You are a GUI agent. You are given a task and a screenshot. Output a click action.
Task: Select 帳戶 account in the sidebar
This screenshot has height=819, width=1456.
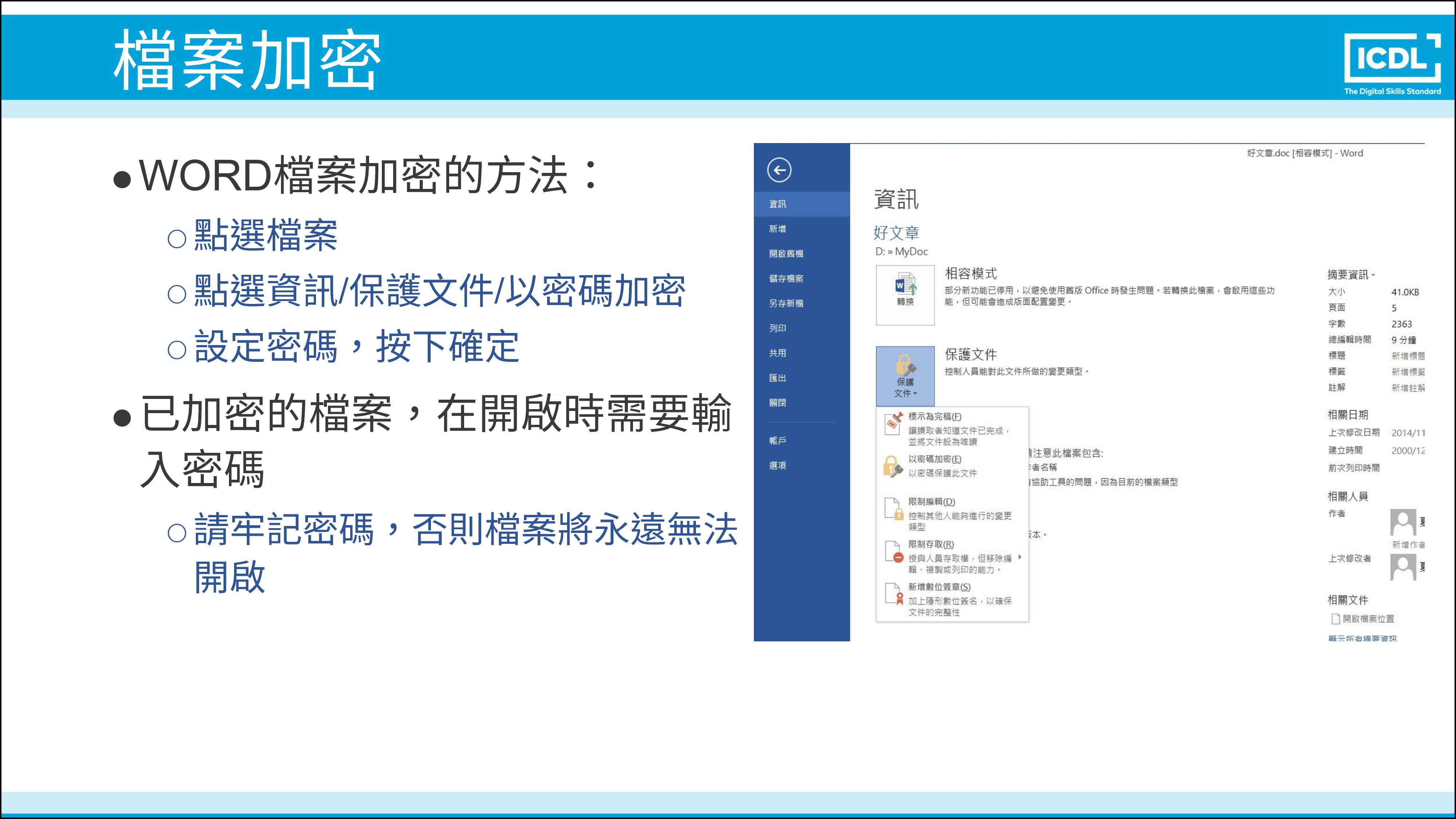click(778, 441)
